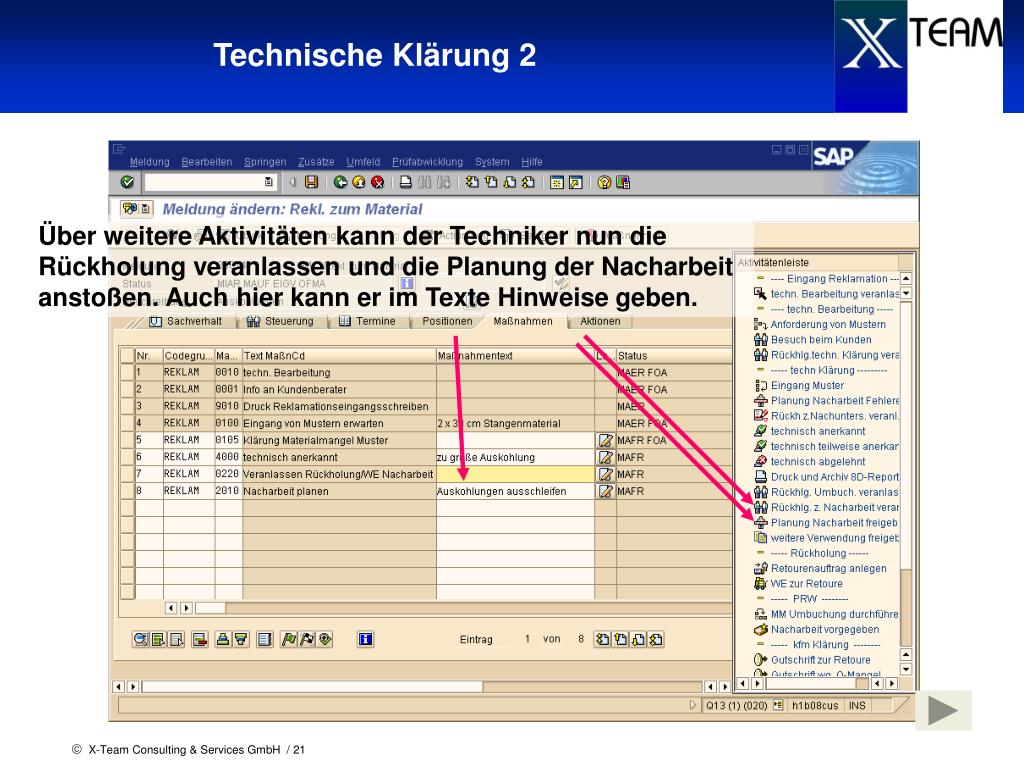Switch to the Termine tab
This screenshot has width=1024, height=768.
pos(369,321)
